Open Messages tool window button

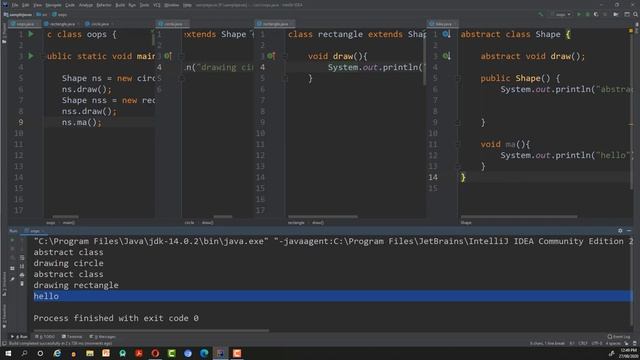click(102, 337)
